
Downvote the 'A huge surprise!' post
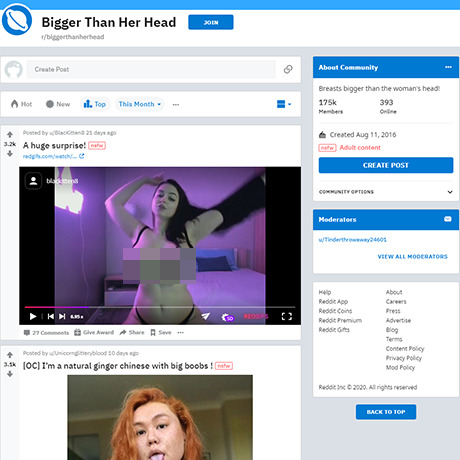(10, 153)
